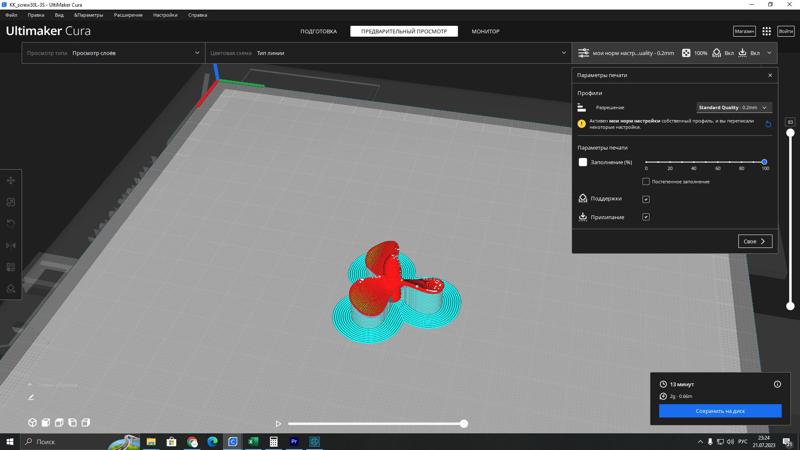
Task: Enable Постепенное заполнение checkbox
Action: pyautogui.click(x=646, y=182)
